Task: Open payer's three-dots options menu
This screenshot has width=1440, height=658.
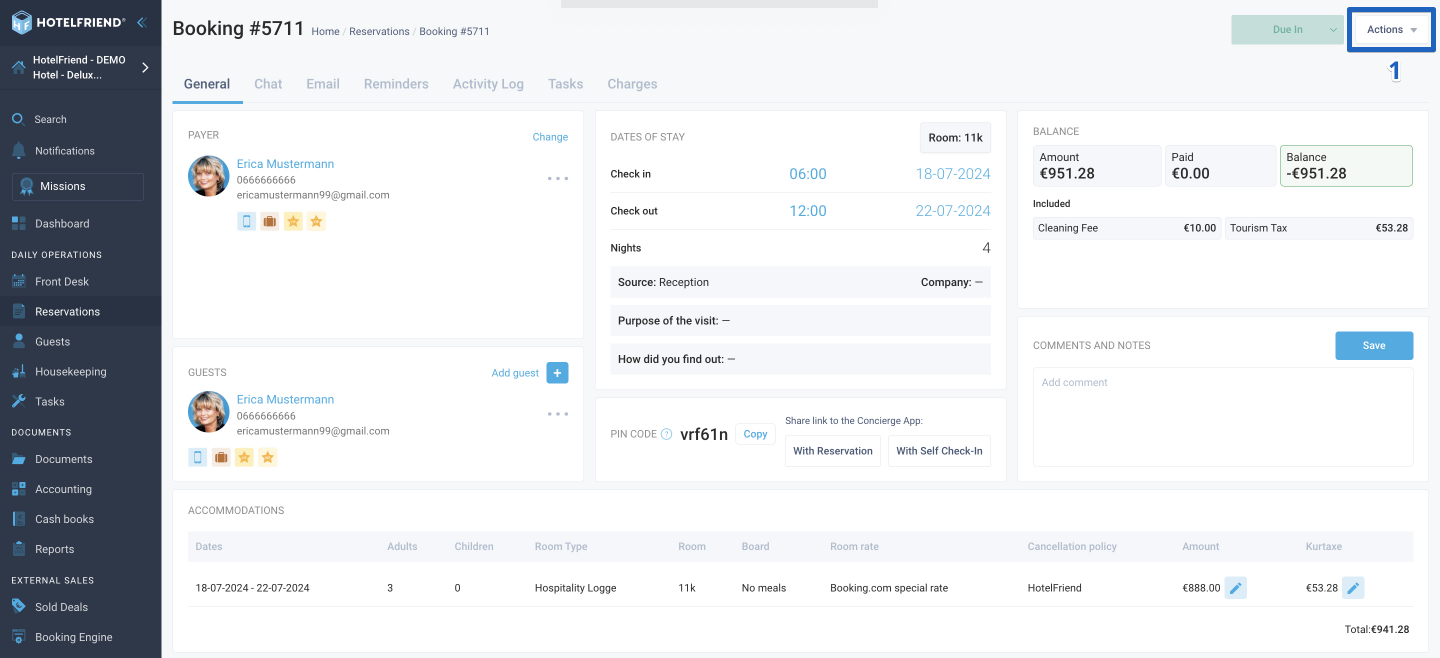Action: click(558, 178)
